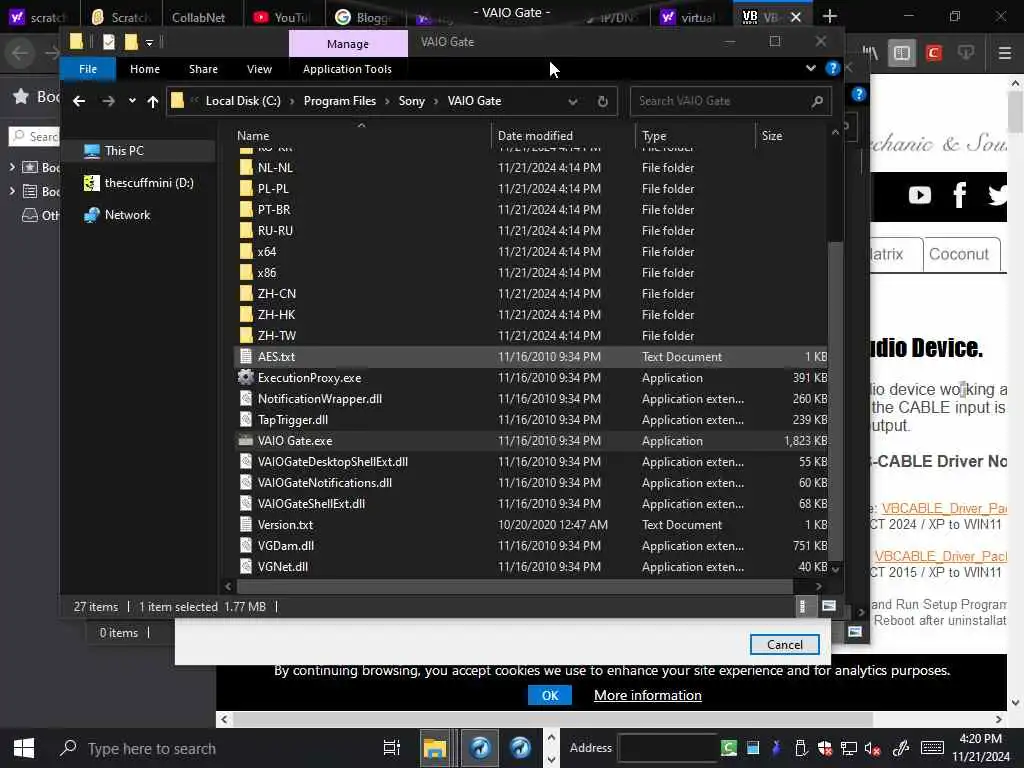The height and width of the screenshot is (768, 1024).
Task: Open YouTube icon on webpage
Action: 920,195
